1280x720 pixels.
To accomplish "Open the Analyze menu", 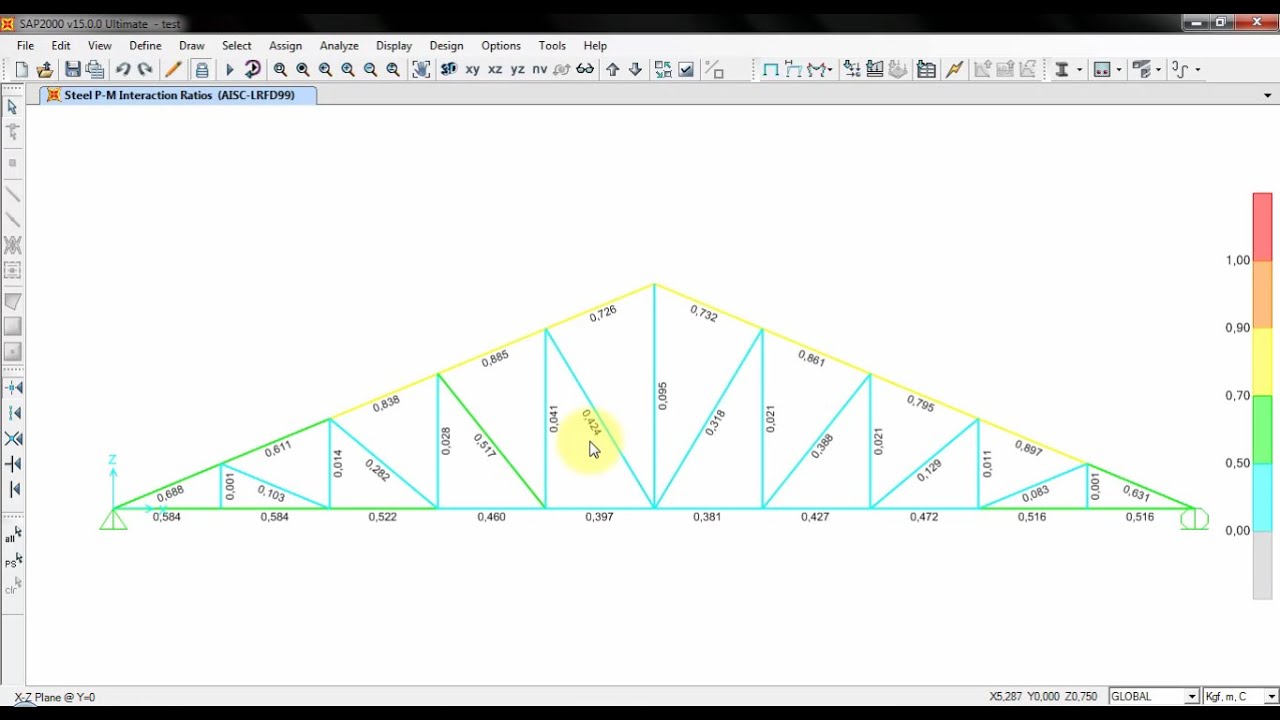I will [339, 45].
